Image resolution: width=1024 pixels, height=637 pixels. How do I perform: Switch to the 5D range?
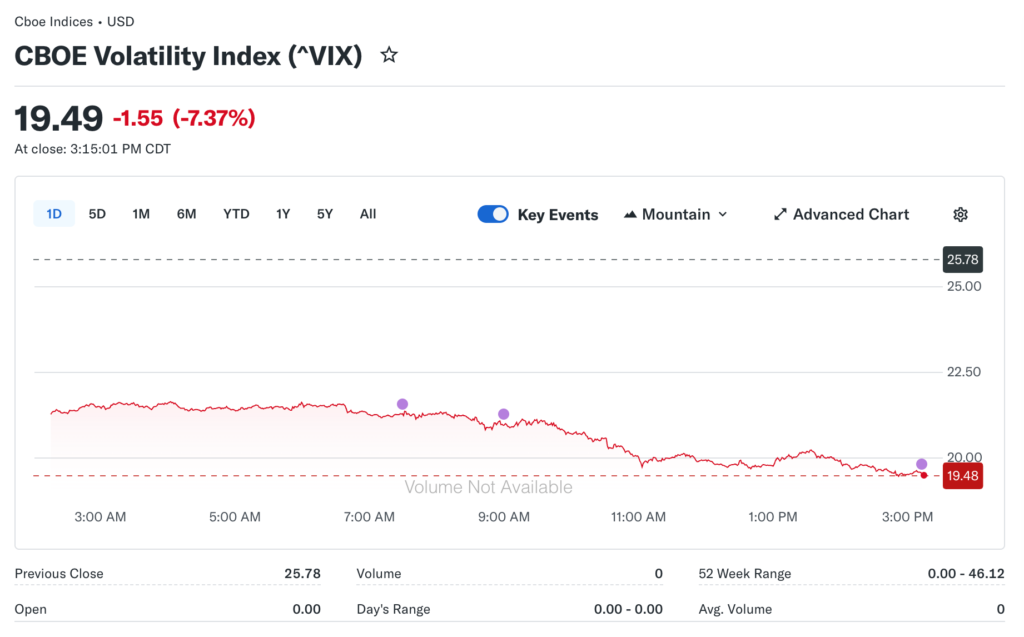click(97, 214)
